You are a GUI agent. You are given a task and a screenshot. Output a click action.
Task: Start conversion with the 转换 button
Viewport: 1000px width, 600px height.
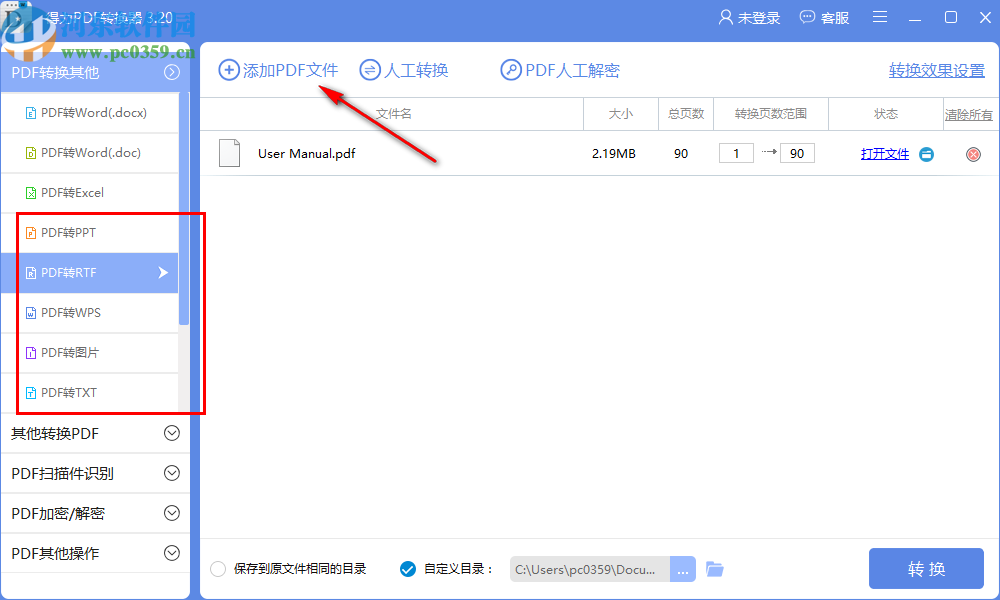[926, 568]
